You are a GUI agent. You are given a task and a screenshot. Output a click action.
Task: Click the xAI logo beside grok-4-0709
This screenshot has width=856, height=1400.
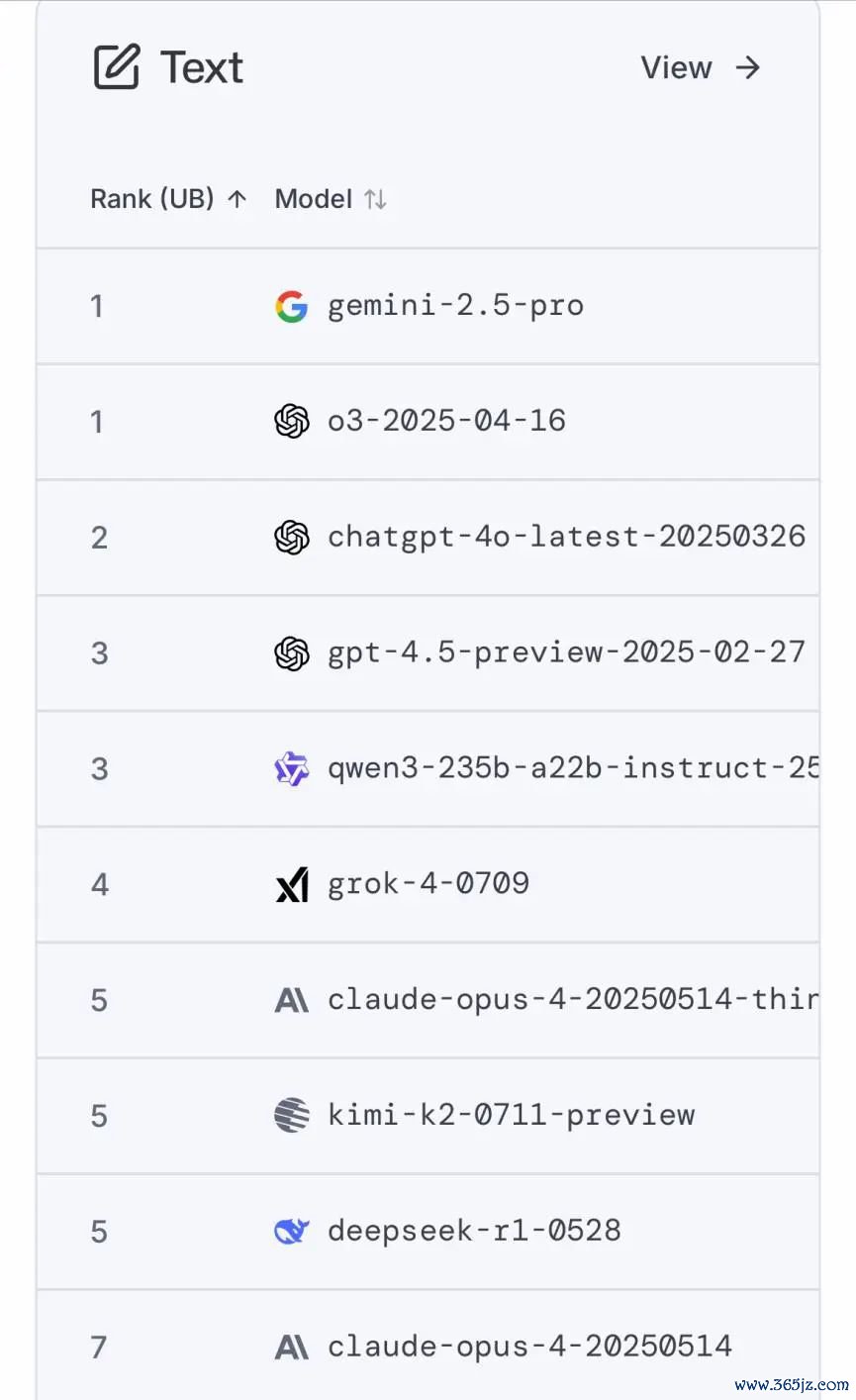tap(291, 884)
